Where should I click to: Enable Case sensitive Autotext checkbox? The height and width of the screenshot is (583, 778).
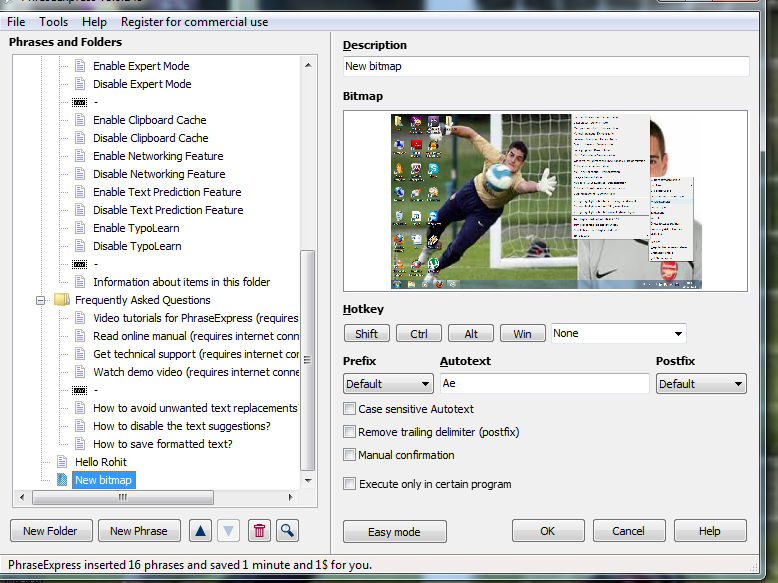click(x=349, y=409)
